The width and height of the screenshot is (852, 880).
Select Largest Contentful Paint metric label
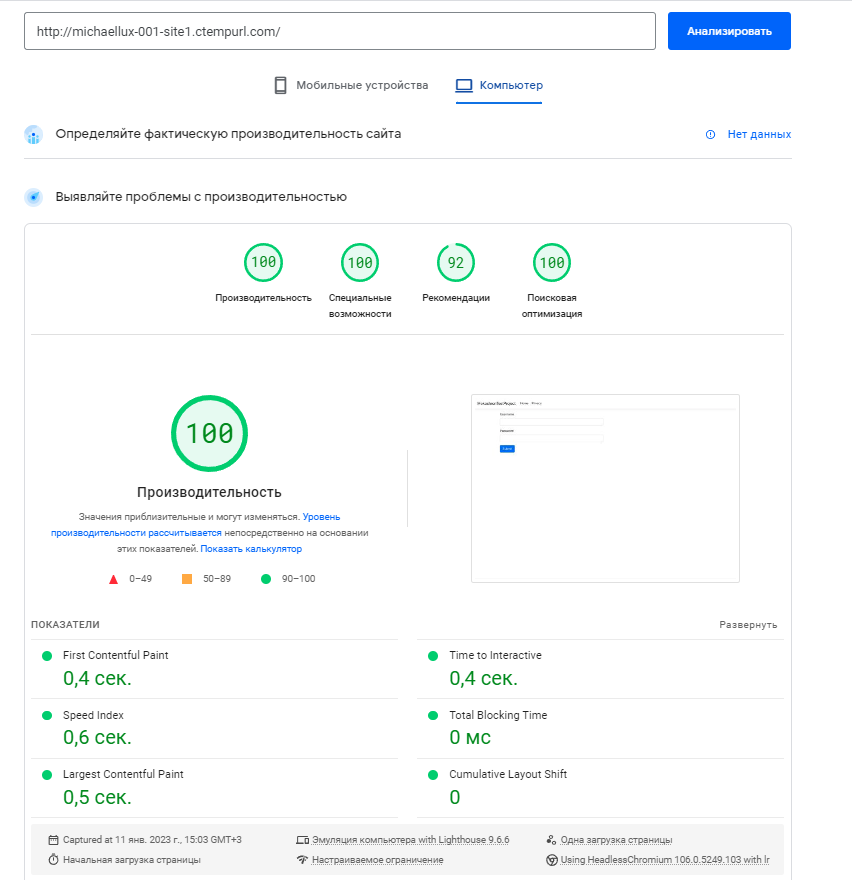click(x=123, y=774)
